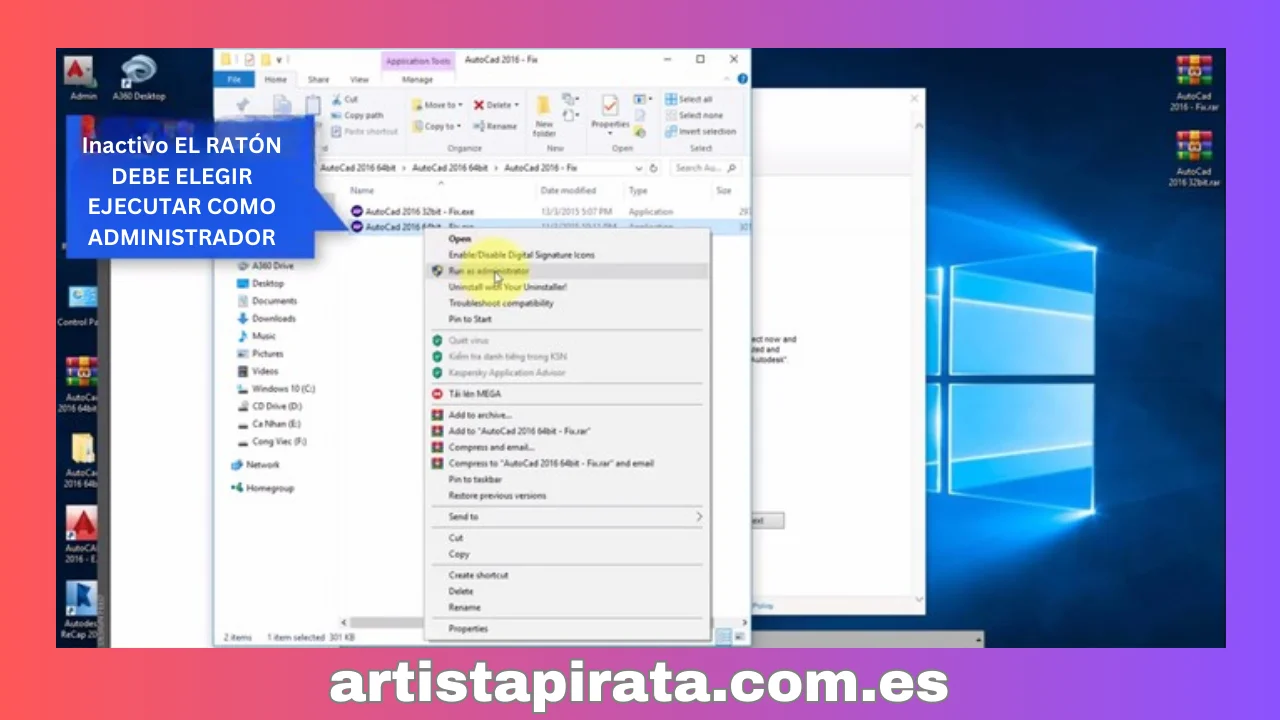Choose Run as administrator
The image size is (1280, 720).
[567, 270]
